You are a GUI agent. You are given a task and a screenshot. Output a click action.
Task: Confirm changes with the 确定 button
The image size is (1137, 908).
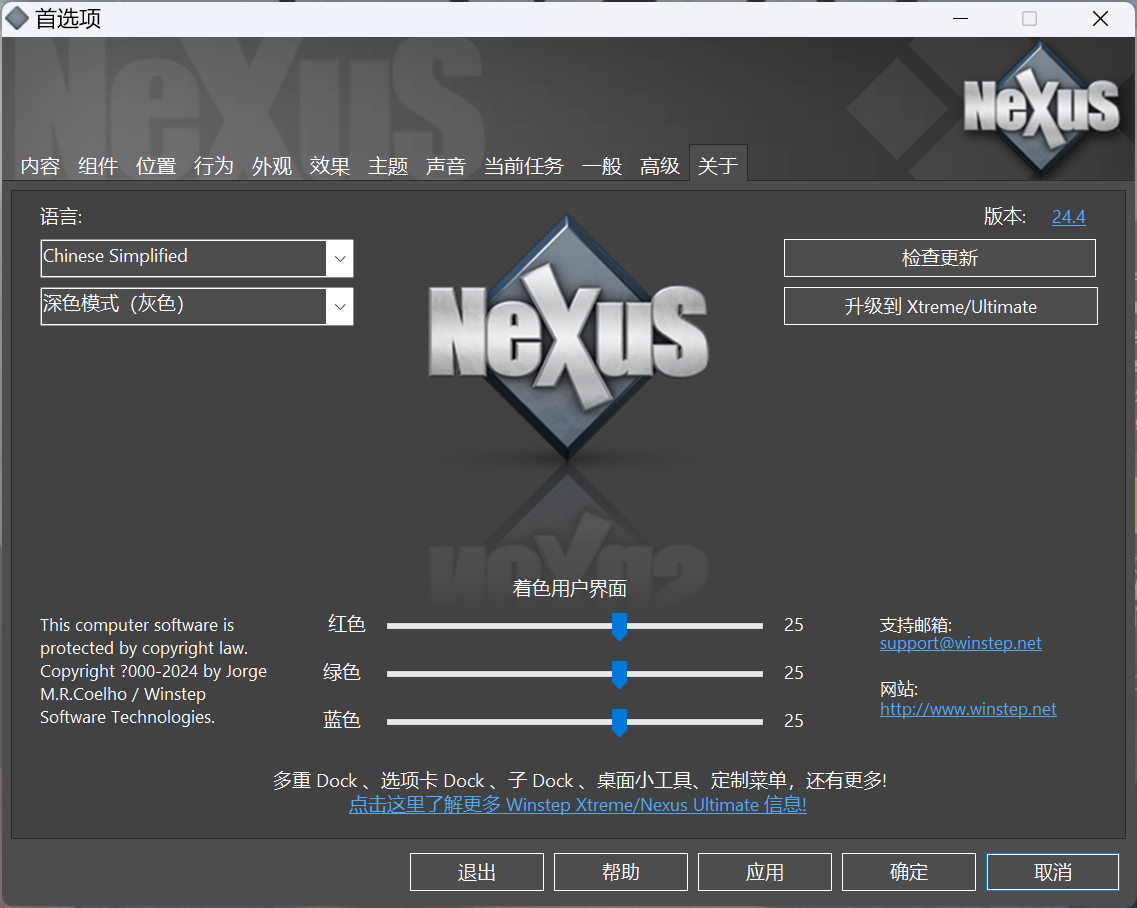[908, 871]
